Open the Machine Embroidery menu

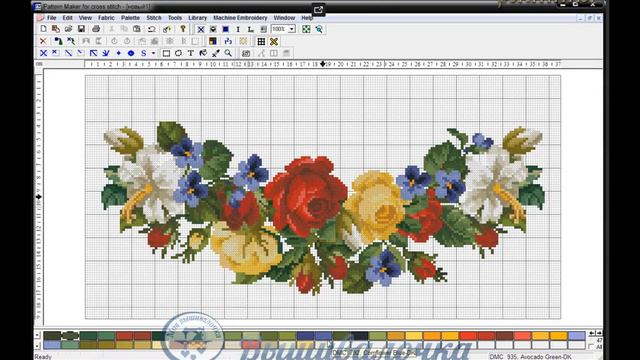click(240, 18)
